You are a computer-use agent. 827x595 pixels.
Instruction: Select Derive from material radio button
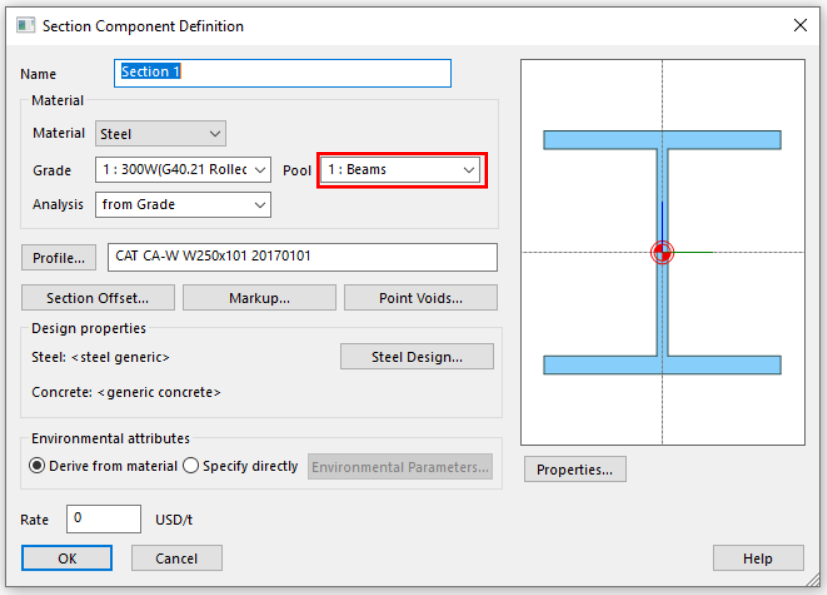tap(38, 466)
